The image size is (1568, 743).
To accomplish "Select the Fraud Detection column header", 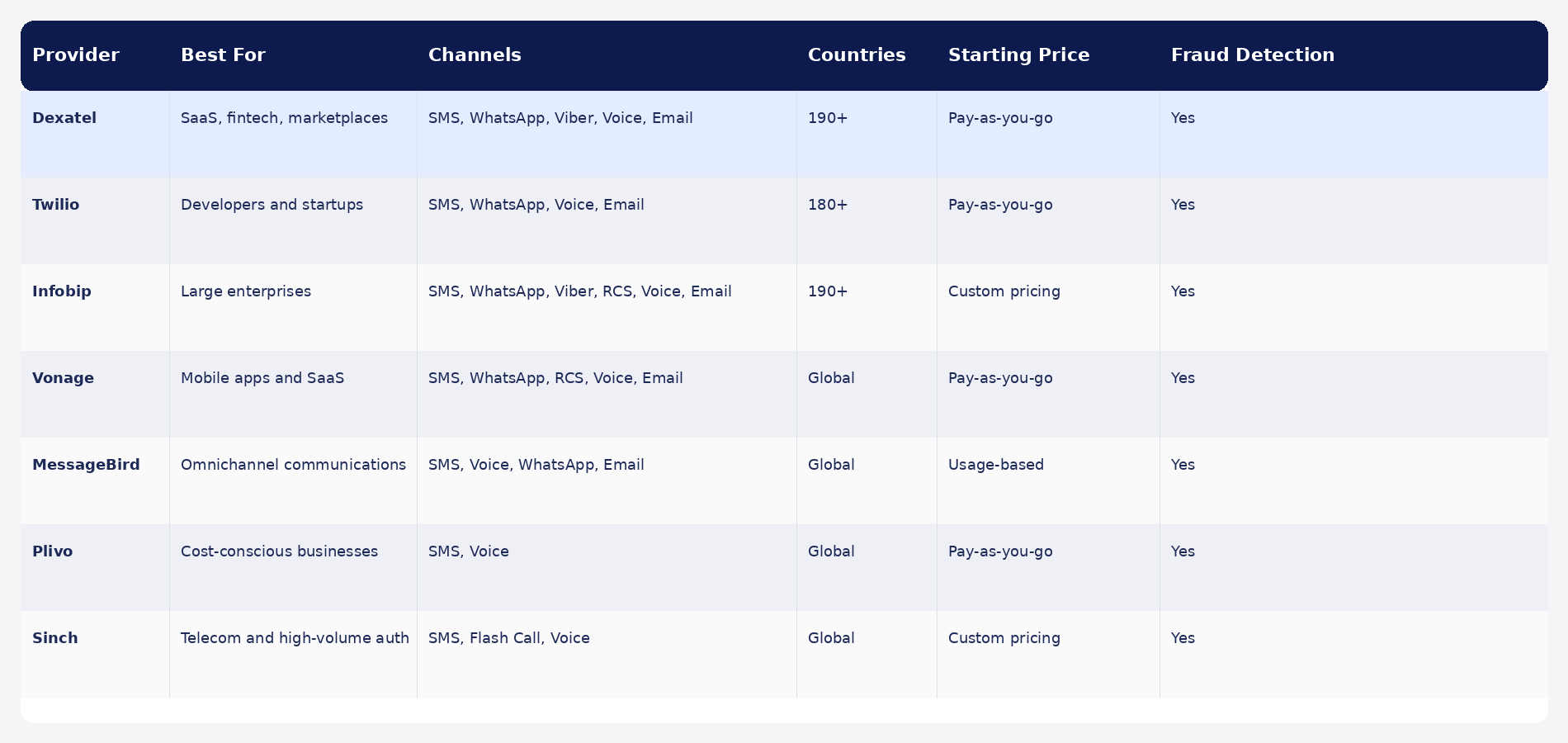I will click(1252, 55).
